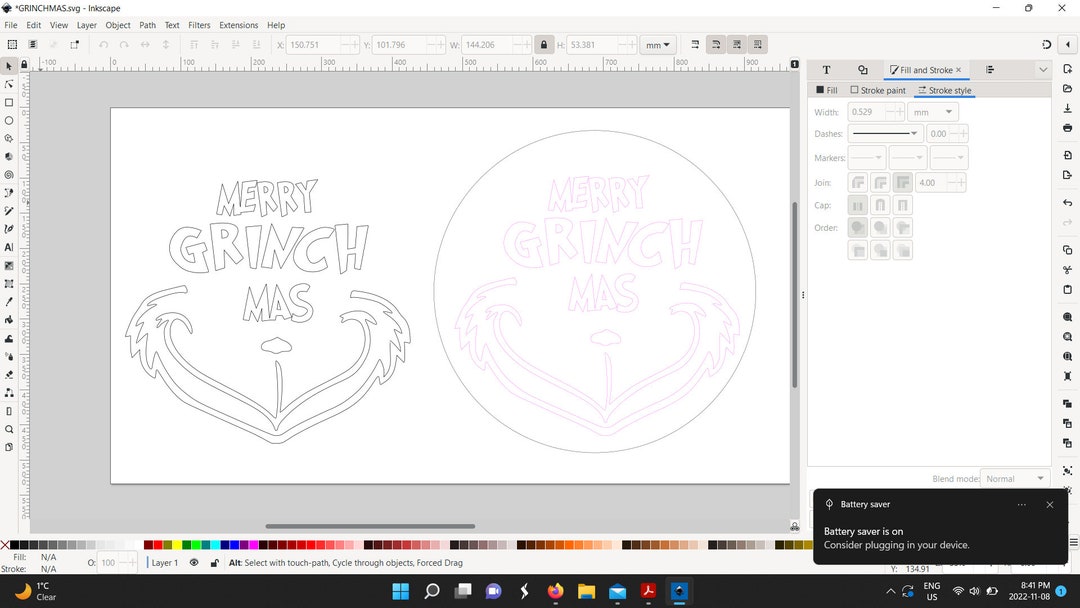The height and width of the screenshot is (608, 1080).
Task: Activate the Spiral tool
Action: pos(9,174)
